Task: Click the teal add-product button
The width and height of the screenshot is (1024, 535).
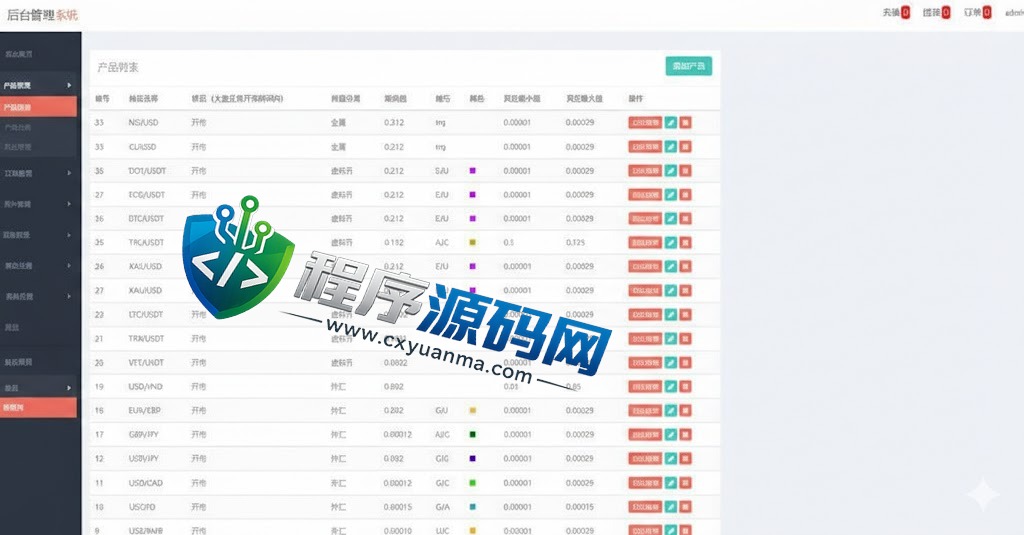Action: coord(688,66)
